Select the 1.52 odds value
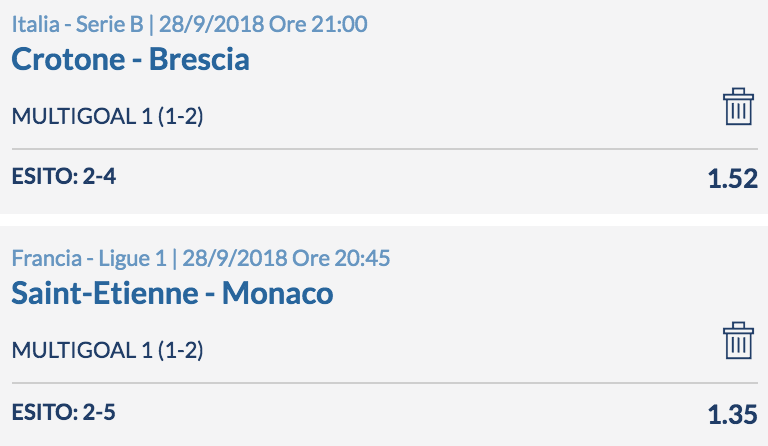Viewport: 768px width, 446px height. point(733,179)
